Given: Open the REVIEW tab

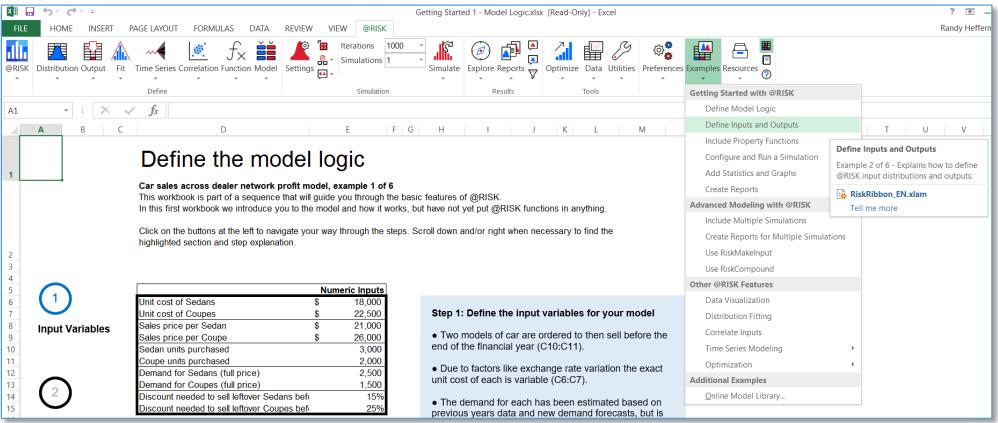Looking at the screenshot, I should point(299,28).
